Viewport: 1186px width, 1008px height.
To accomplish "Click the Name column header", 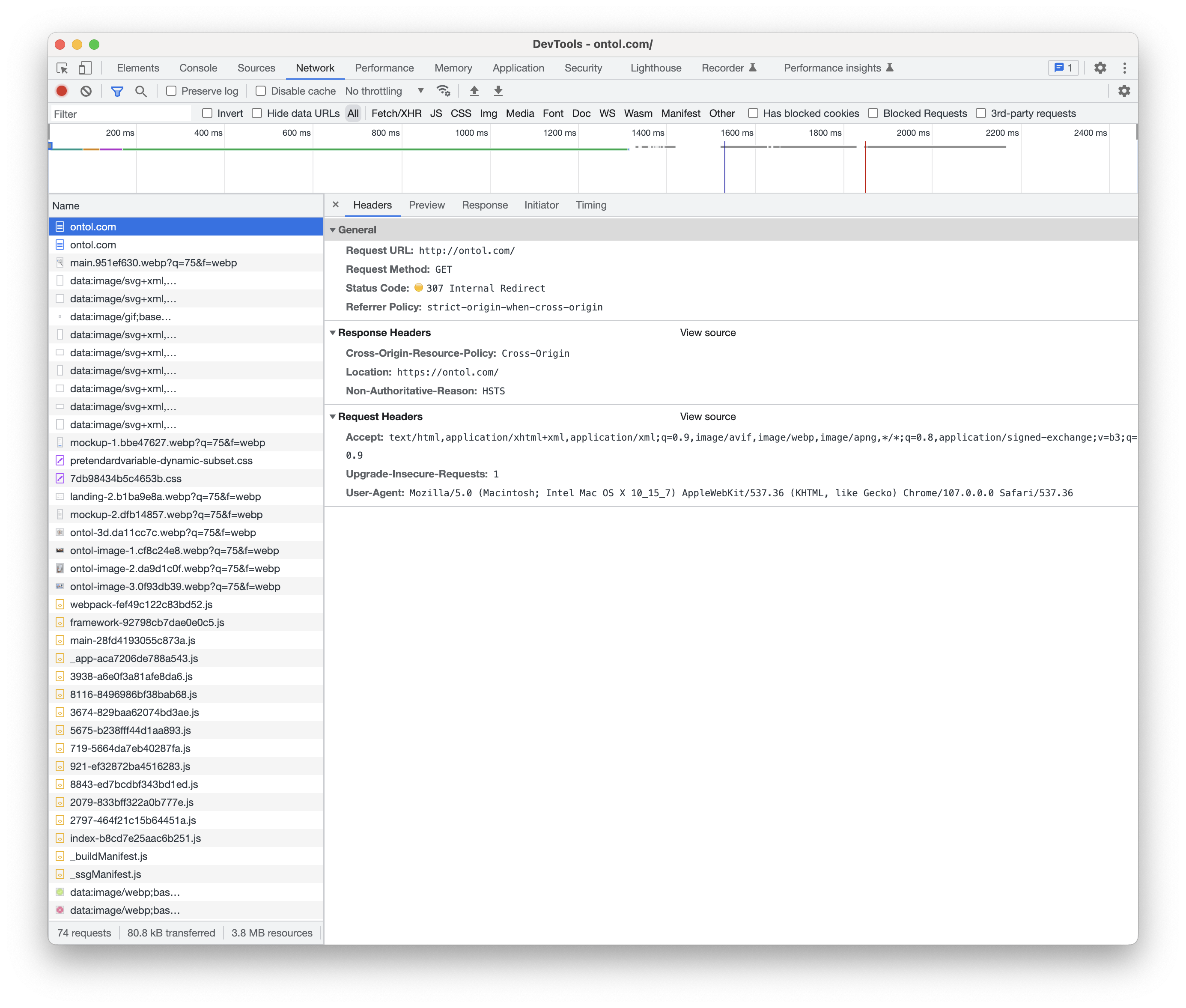I will coord(186,206).
